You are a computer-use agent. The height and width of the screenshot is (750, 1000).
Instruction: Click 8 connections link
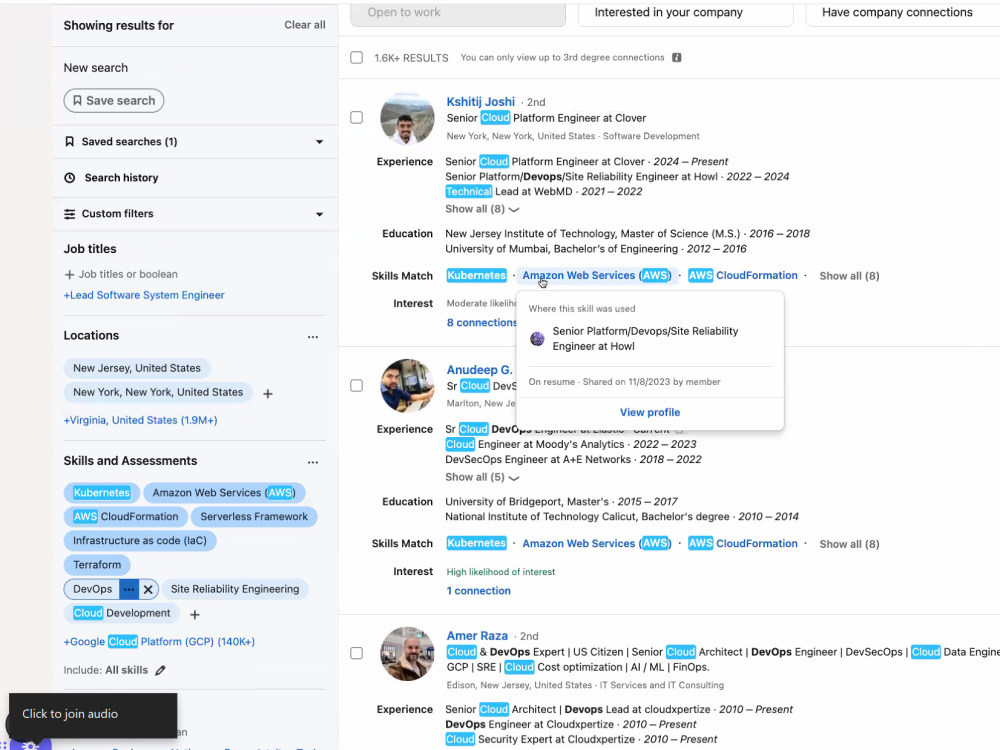click(482, 323)
